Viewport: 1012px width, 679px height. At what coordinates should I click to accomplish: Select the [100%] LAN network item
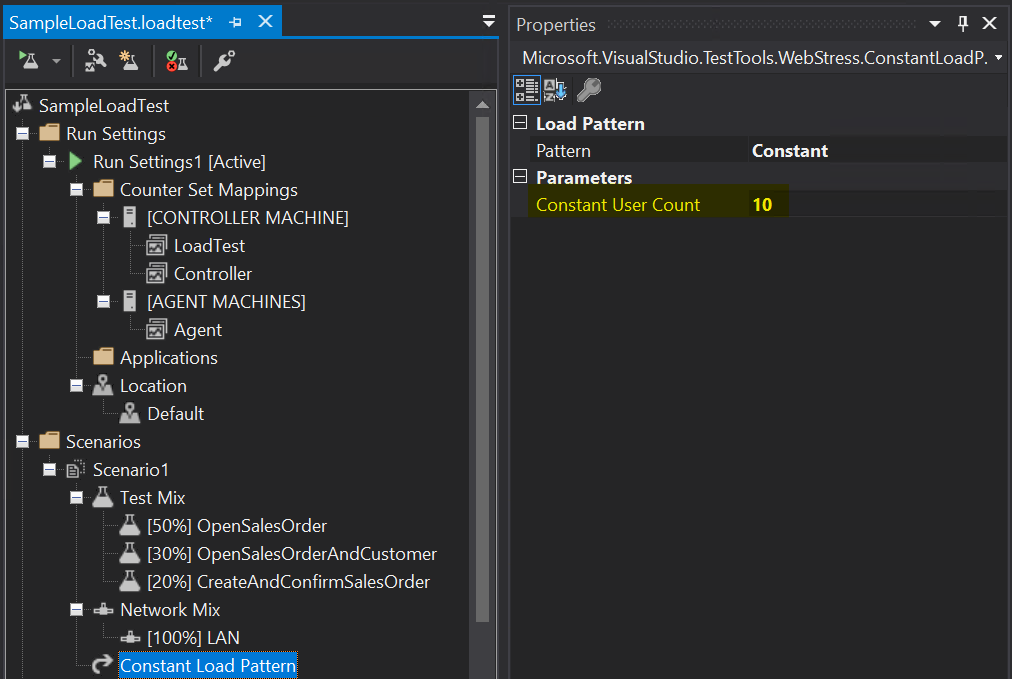[x=193, y=638]
